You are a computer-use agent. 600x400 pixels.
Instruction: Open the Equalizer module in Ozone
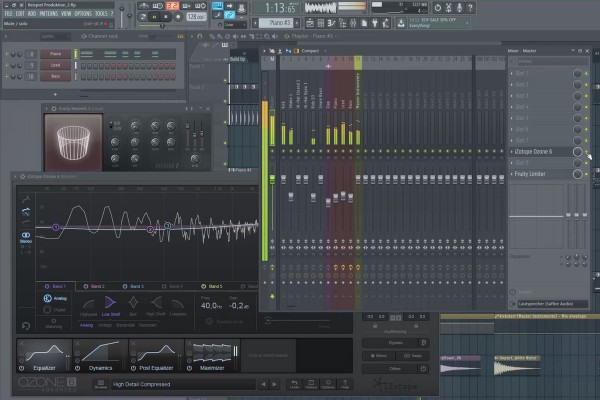tap(44, 356)
